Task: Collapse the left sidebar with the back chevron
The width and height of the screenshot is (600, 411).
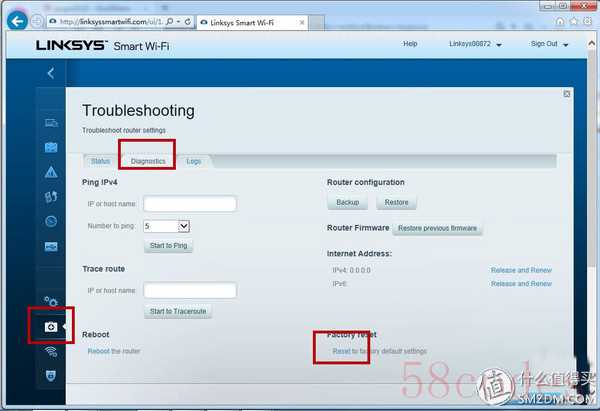Action: coord(51,73)
